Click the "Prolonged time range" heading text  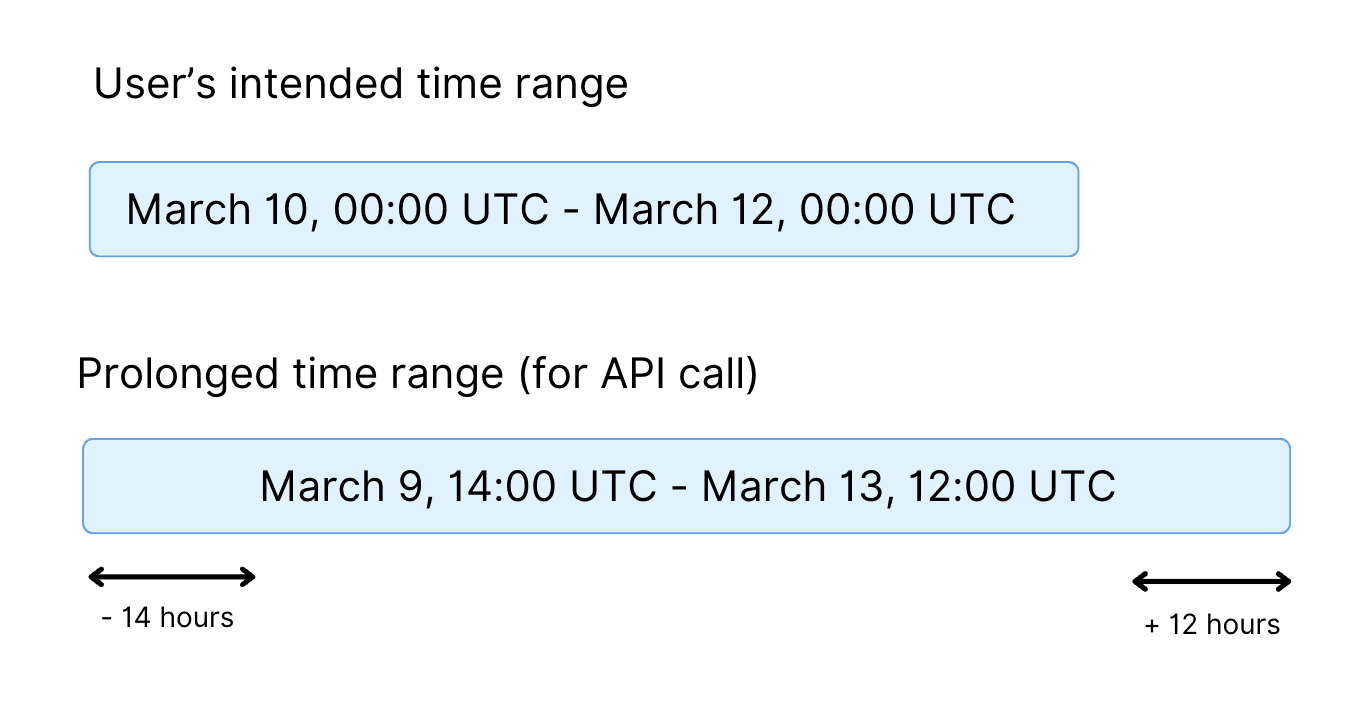tap(290, 374)
